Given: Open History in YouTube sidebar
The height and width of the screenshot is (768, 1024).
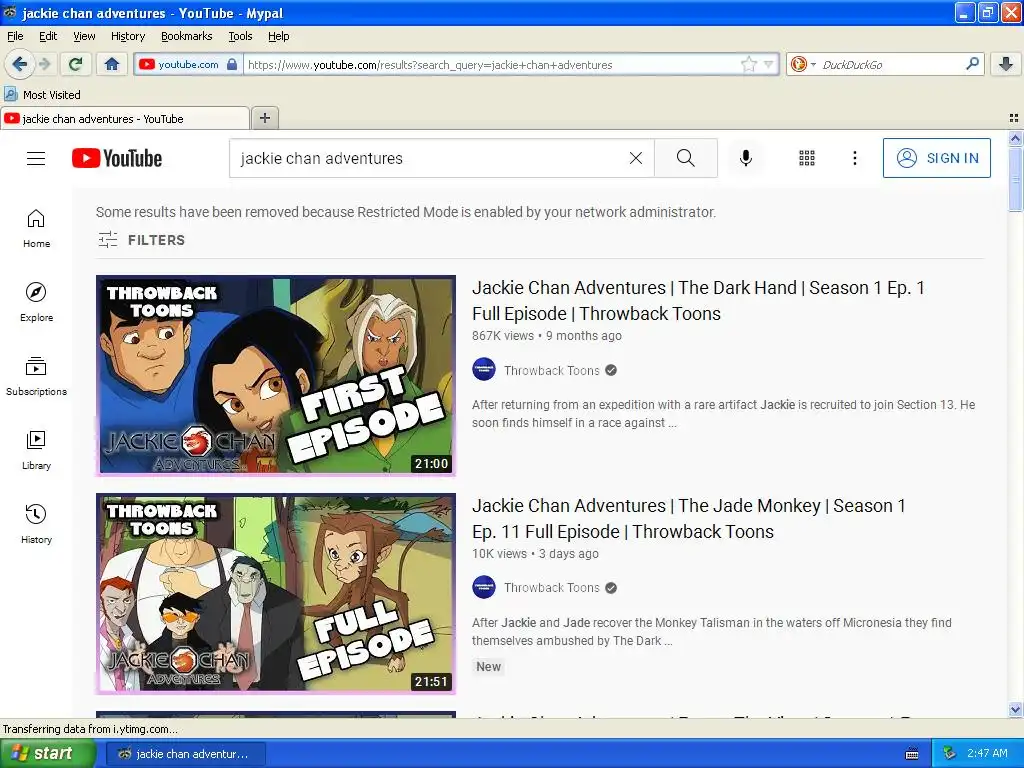Looking at the screenshot, I should pos(37,524).
